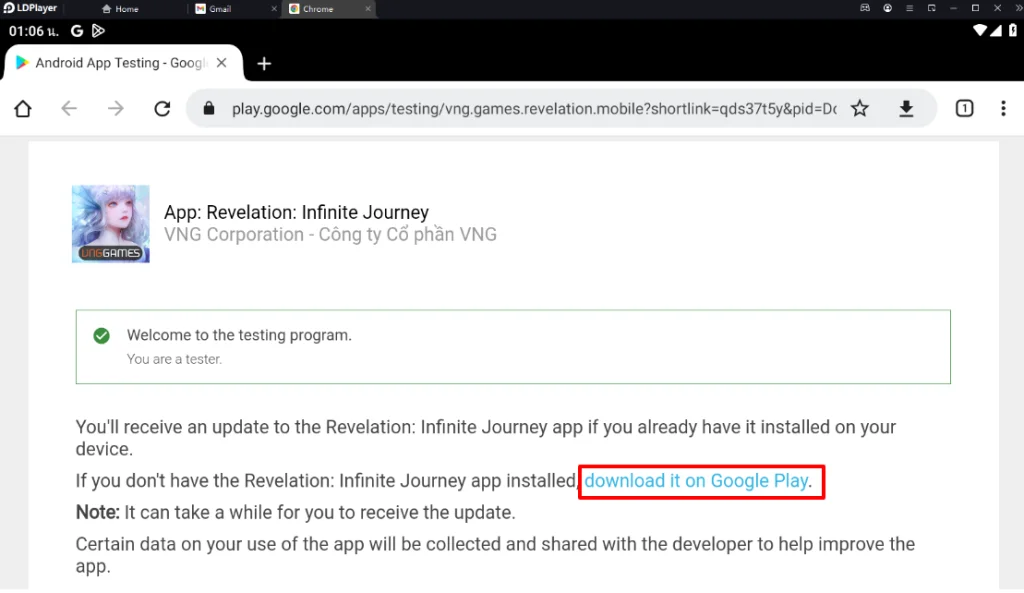Tap the Play Store status bar icon
The height and width of the screenshot is (593, 1024).
pos(98,31)
